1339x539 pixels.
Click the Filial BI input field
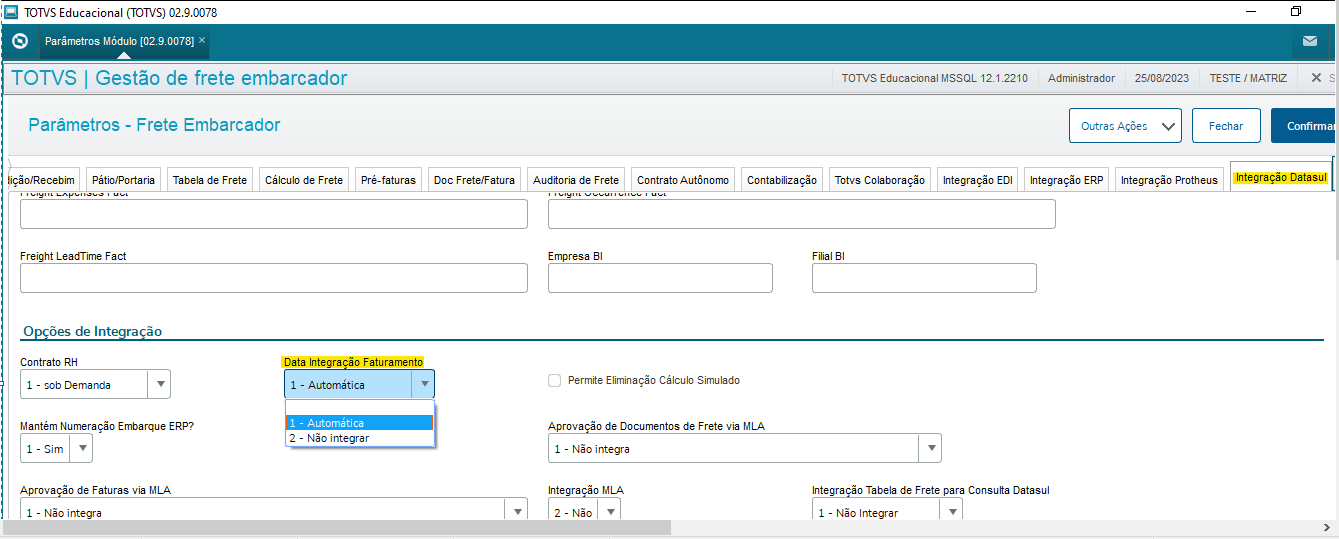point(924,278)
